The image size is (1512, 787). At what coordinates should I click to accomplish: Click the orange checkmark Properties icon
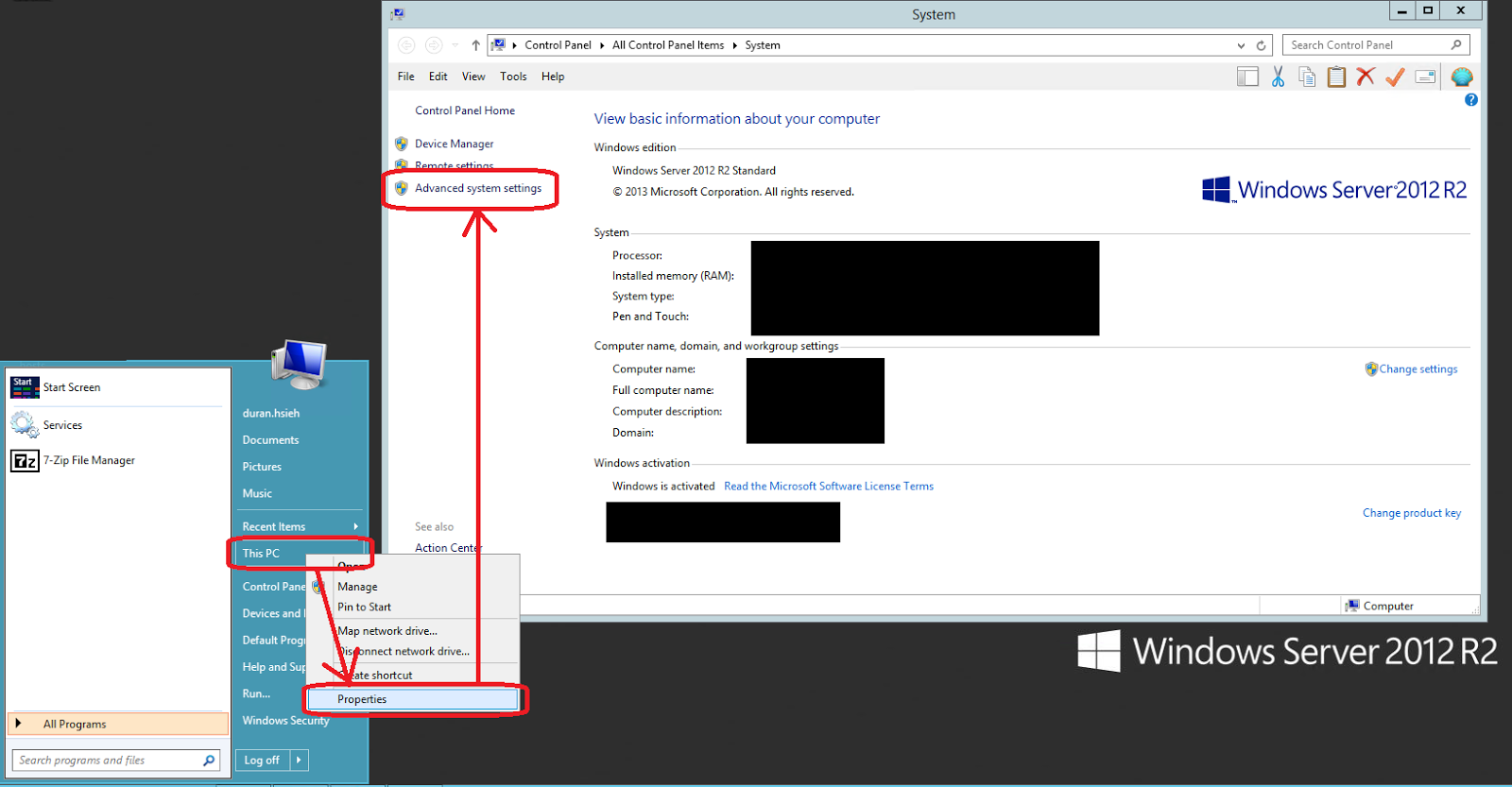pos(1395,77)
